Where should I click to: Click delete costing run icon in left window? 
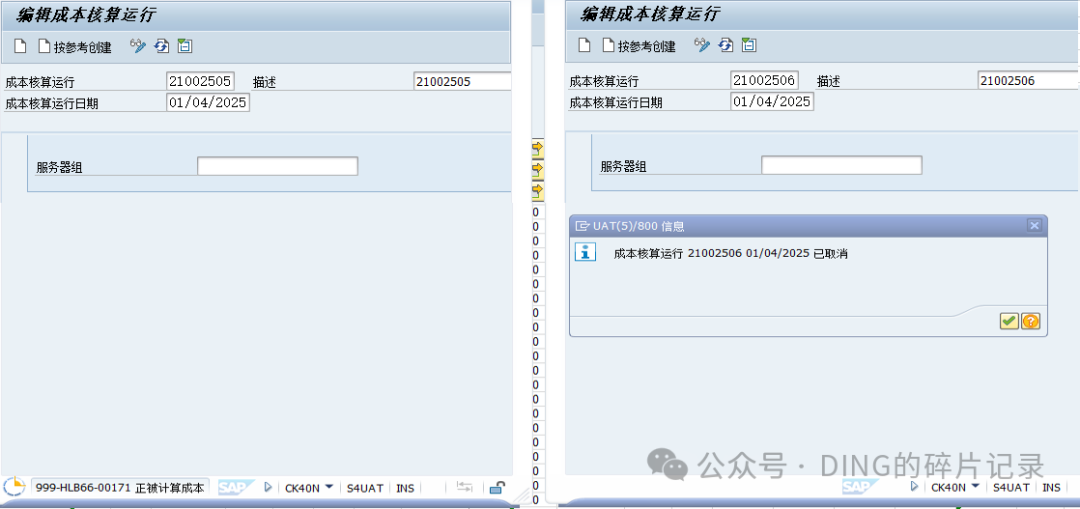click(185, 46)
